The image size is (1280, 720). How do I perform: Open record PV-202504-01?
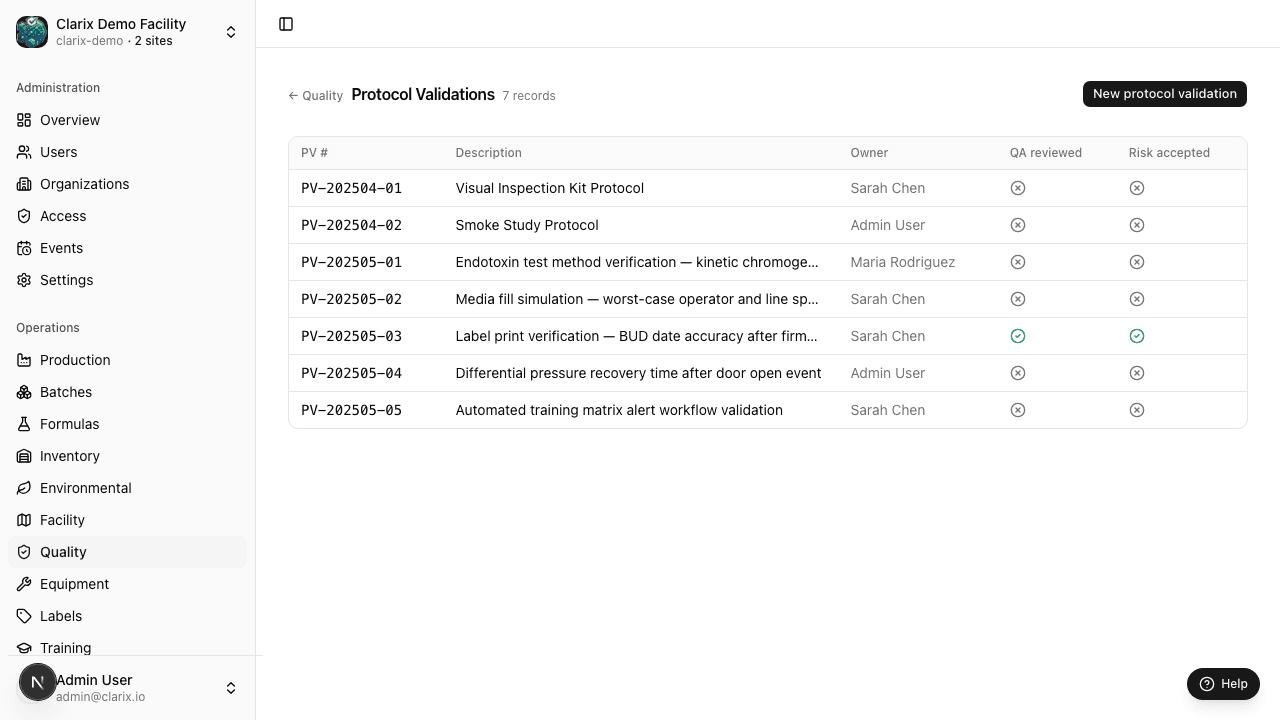point(768,188)
